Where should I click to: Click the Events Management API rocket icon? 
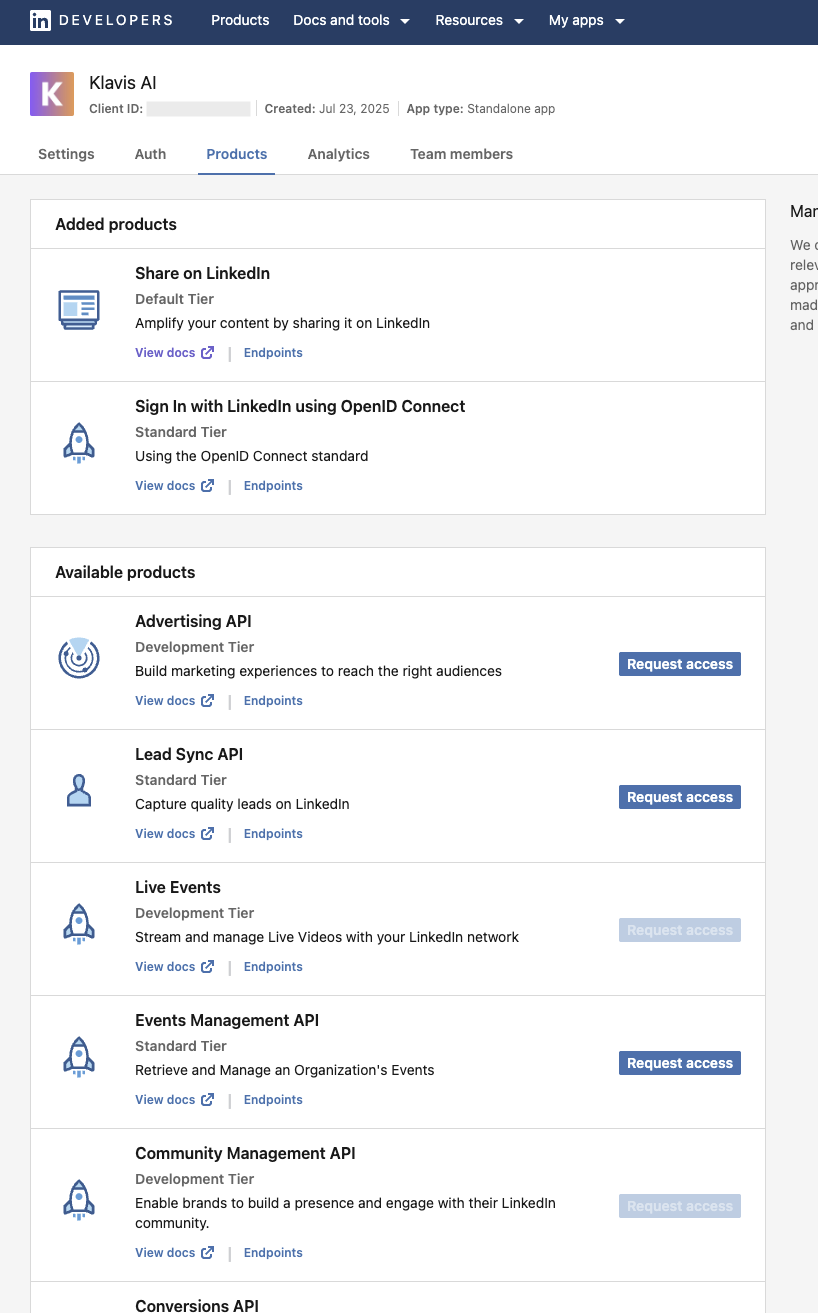(x=79, y=1056)
